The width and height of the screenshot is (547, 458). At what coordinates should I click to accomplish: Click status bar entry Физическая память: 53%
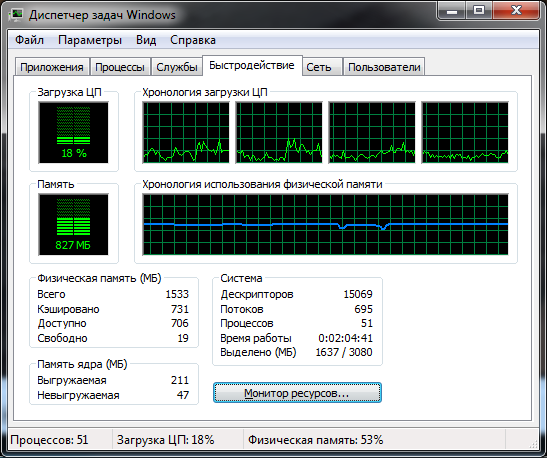[315, 440]
